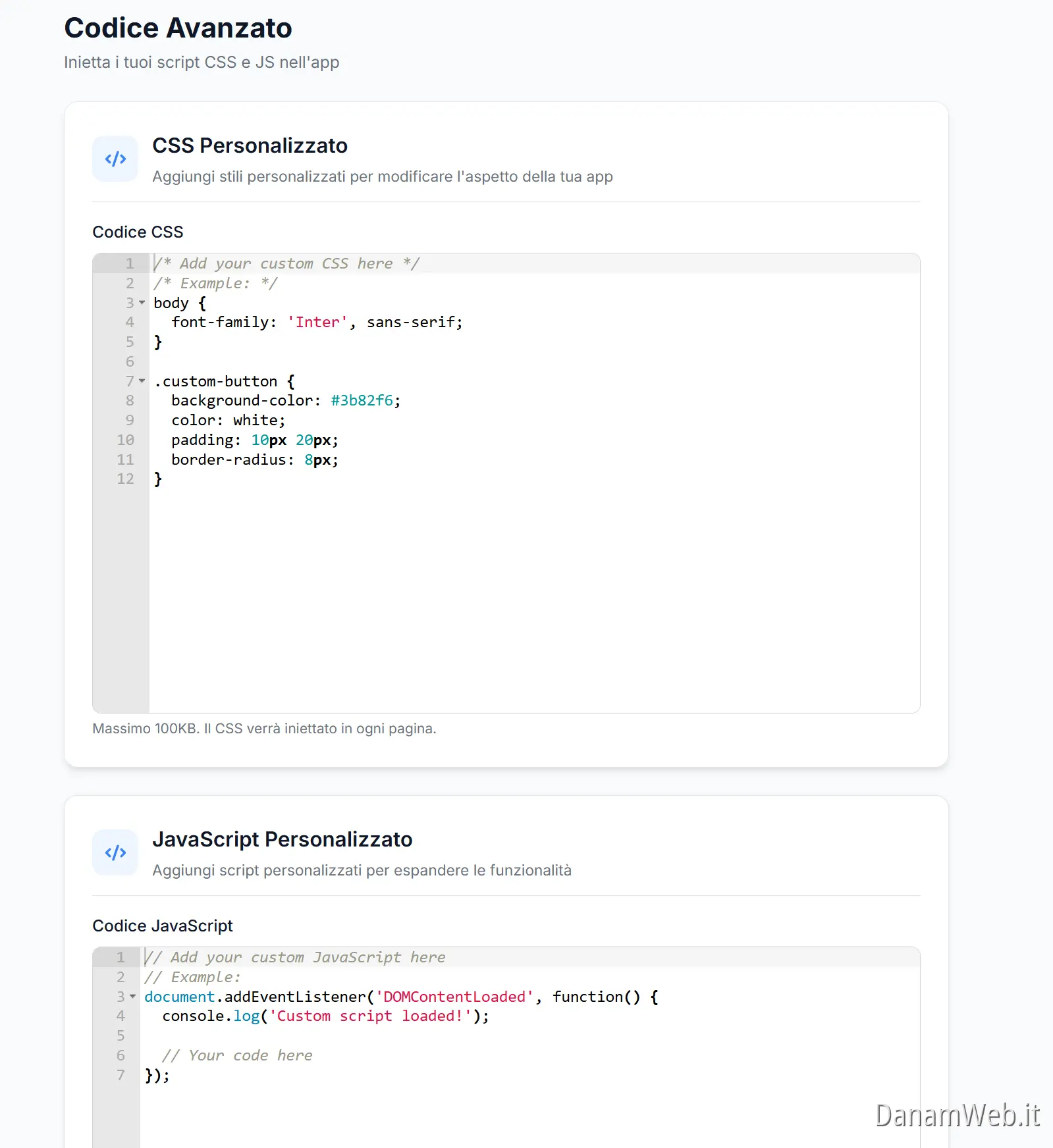Click the 'Massimo 100KB' helper text
Image resolution: width=1053 pixels, height=1148 pixels.
coord(264,729)
